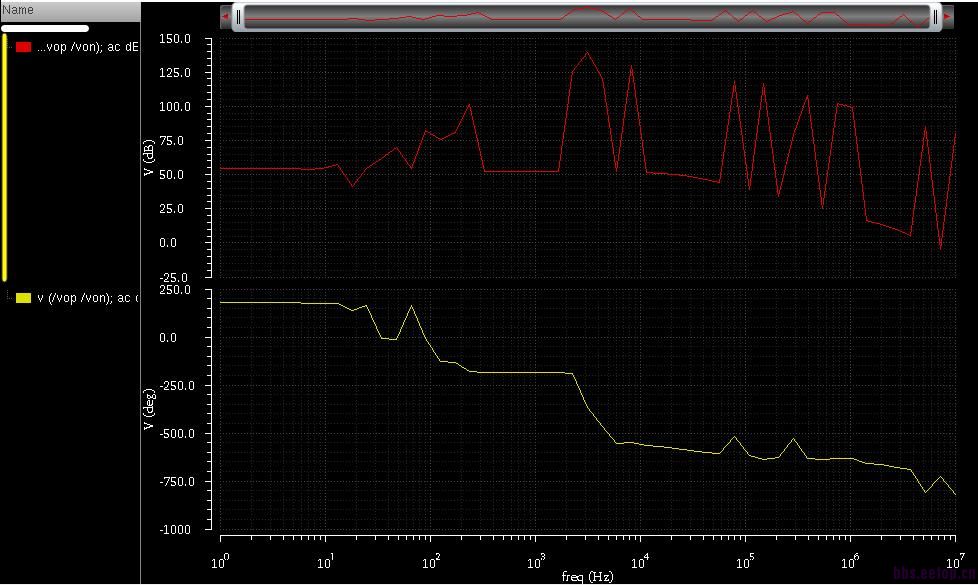Click the 125.0 tick label on dB axis
978x585 pixels.
pyautogui.click(x=175, y=73)
